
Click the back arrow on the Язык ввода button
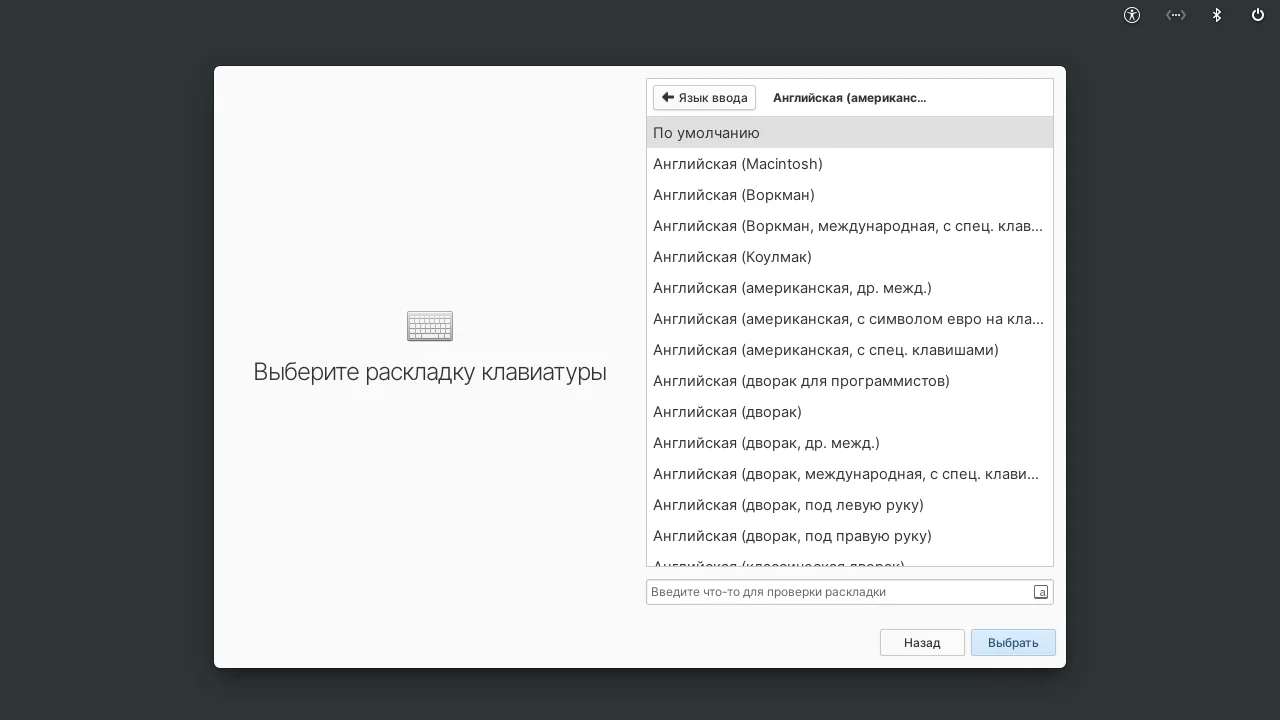click(668, 97)
